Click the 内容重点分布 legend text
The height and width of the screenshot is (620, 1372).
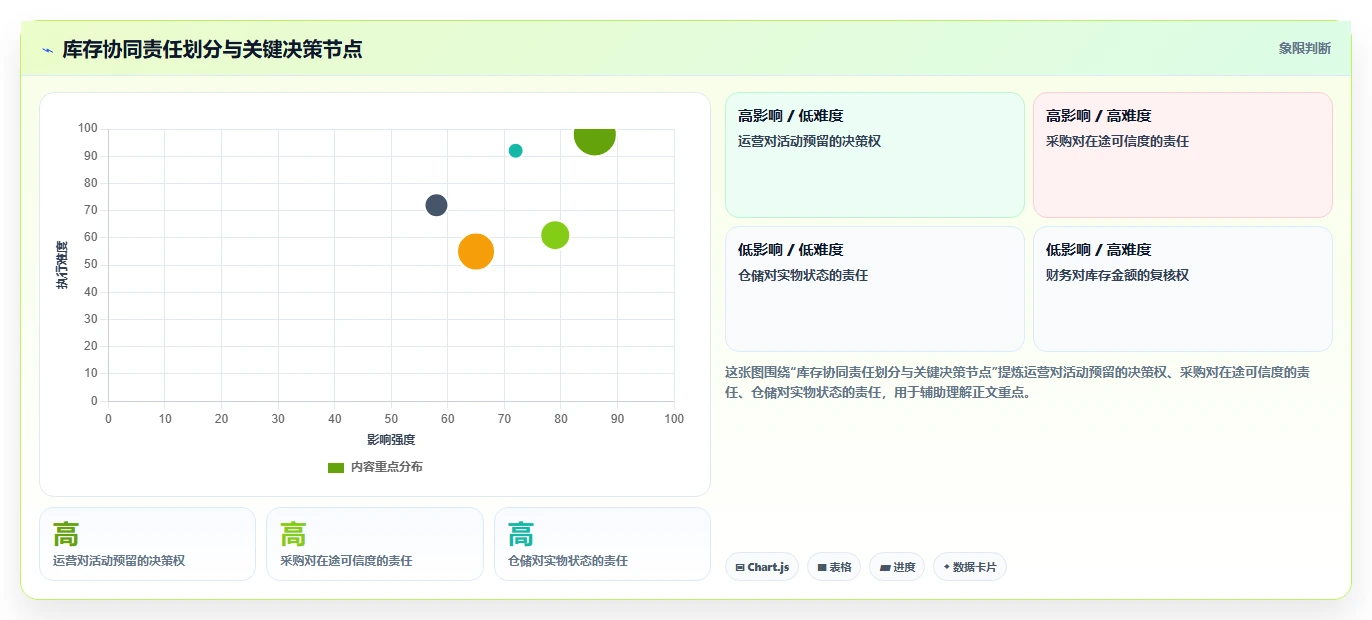pyautogui.click(x=386, y=467)
